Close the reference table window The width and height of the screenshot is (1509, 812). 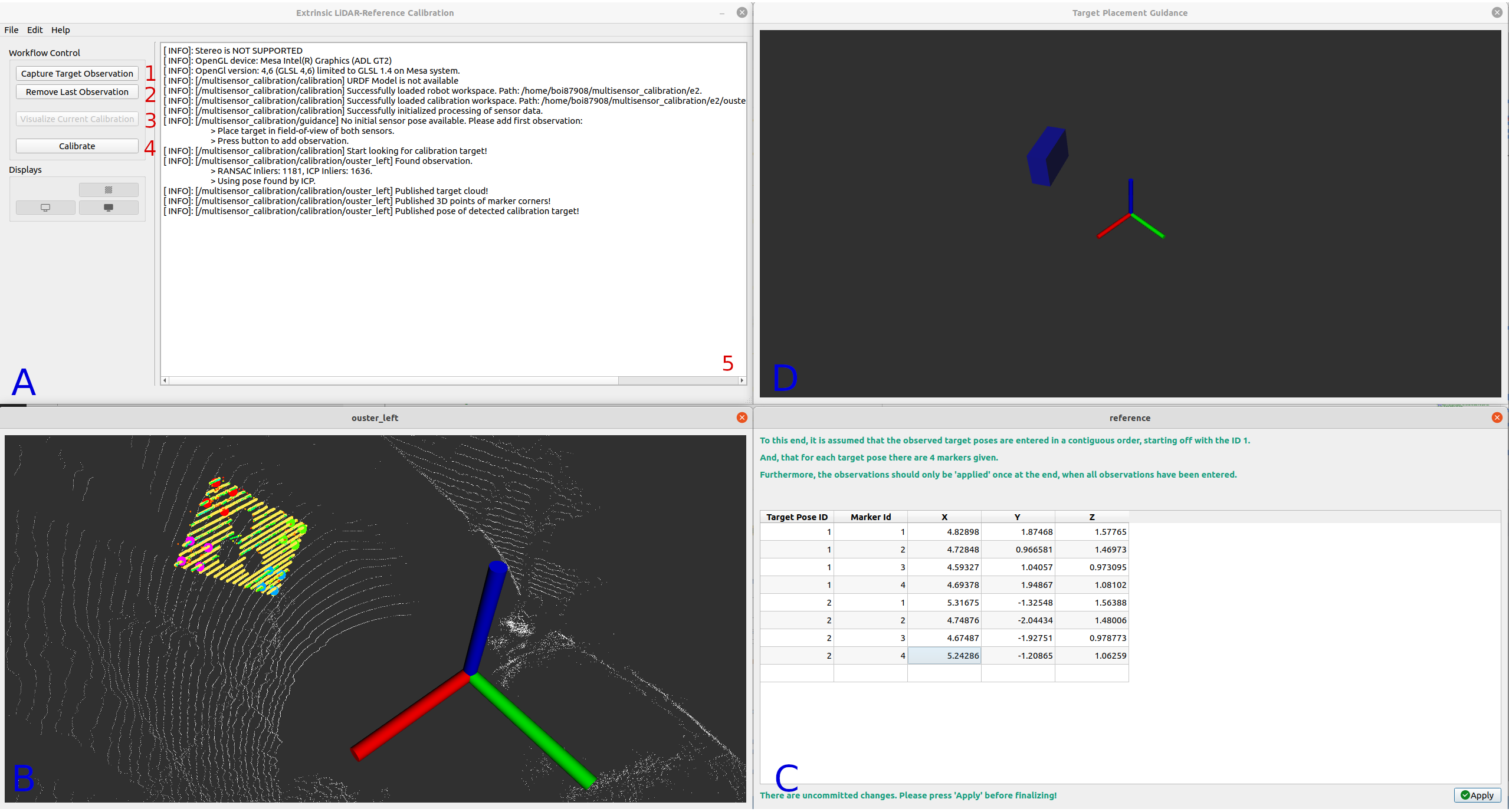tap(1497, 417)
